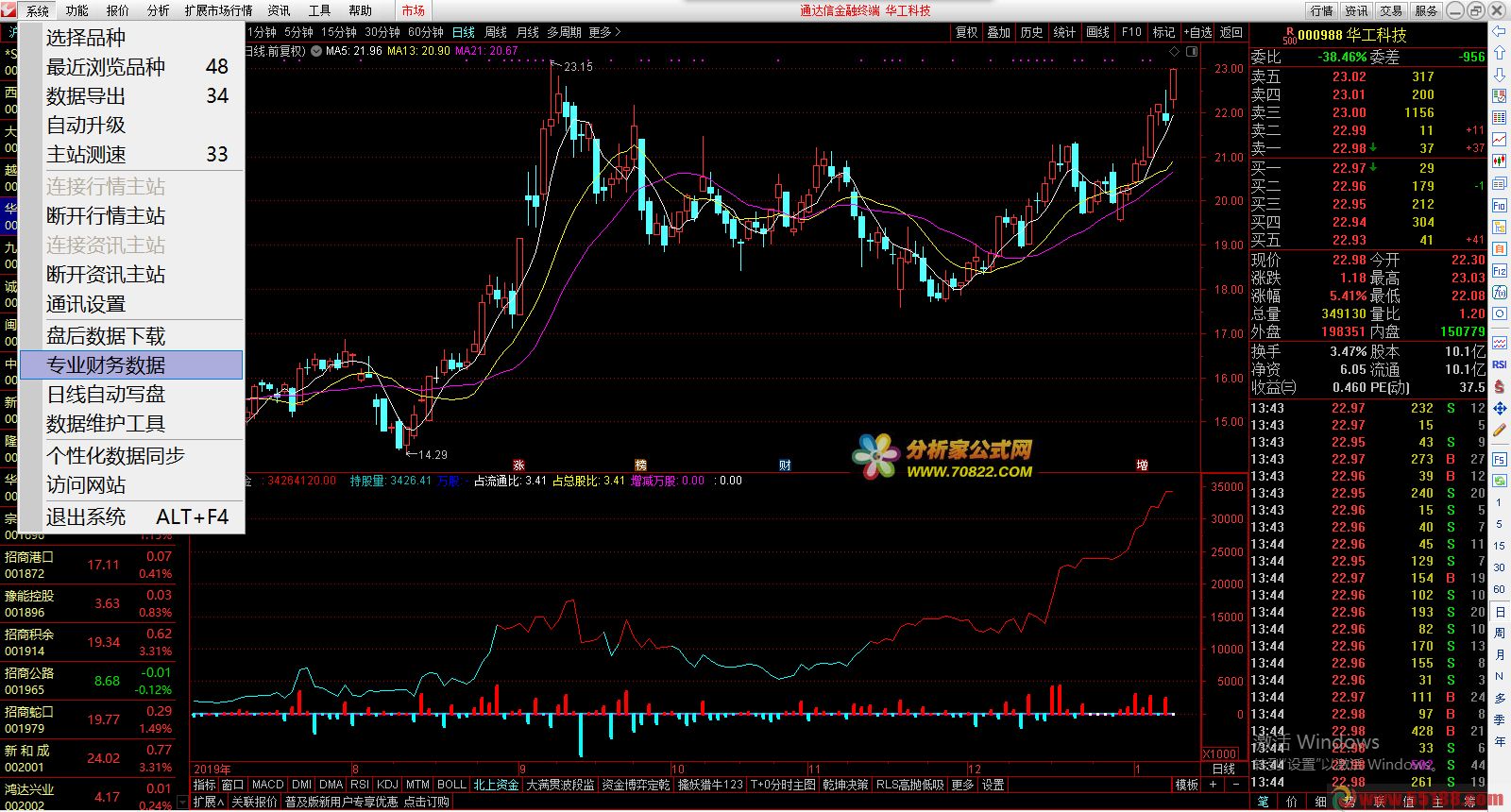1511x812 pixels.
Task: Toggle 叠加 overlay button in chart toolbar
Action: [x=999, y=32]
